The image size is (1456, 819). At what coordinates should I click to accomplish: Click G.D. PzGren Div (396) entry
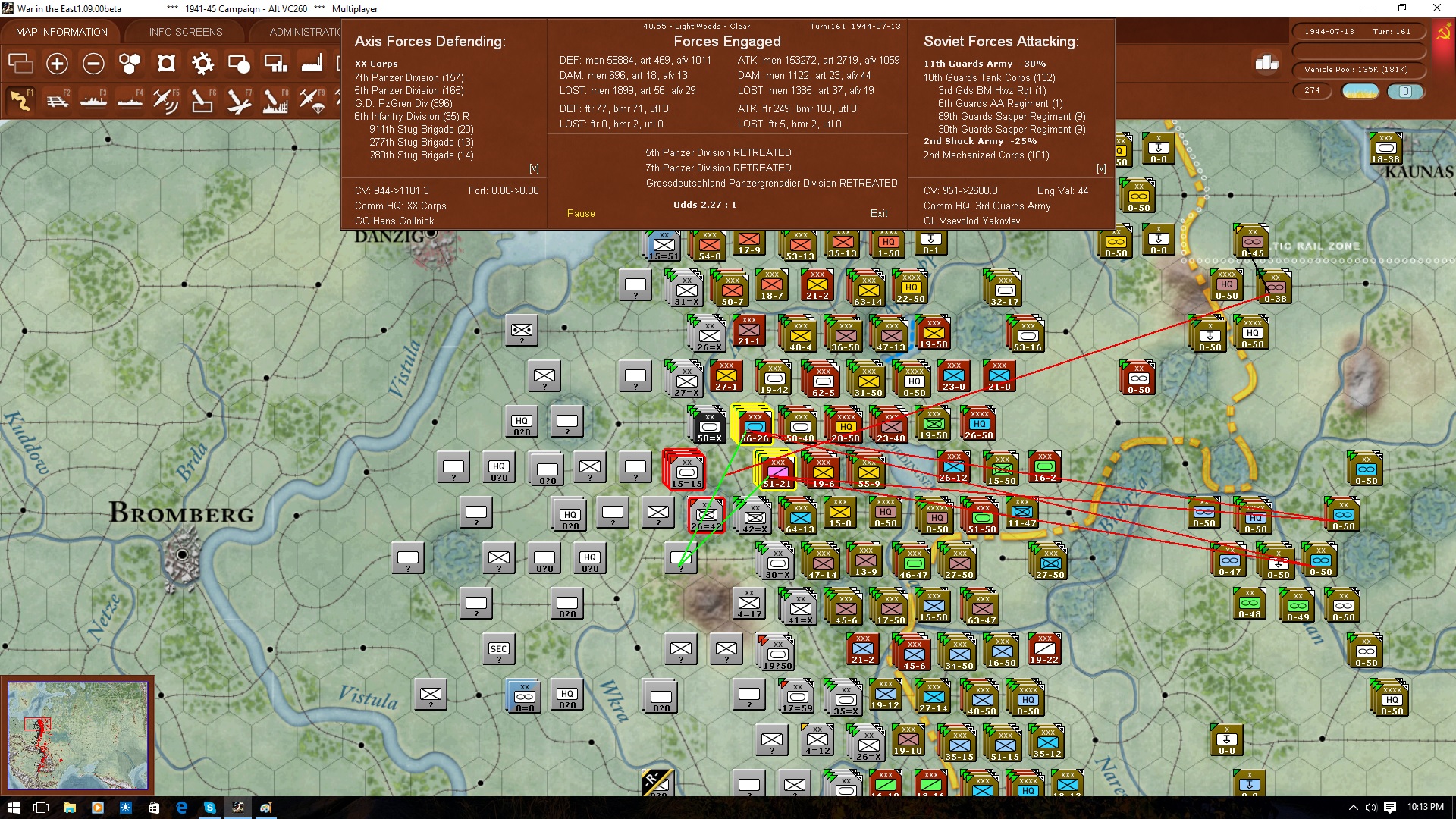[x=403, y=103]
